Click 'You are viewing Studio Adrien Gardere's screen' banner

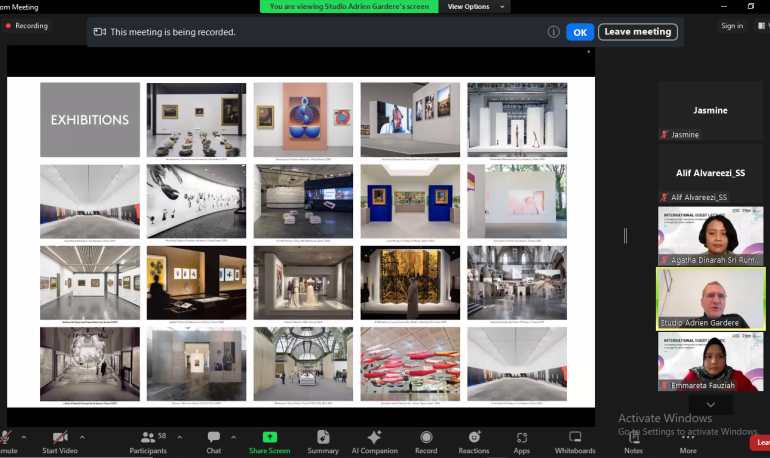(349, 6)
